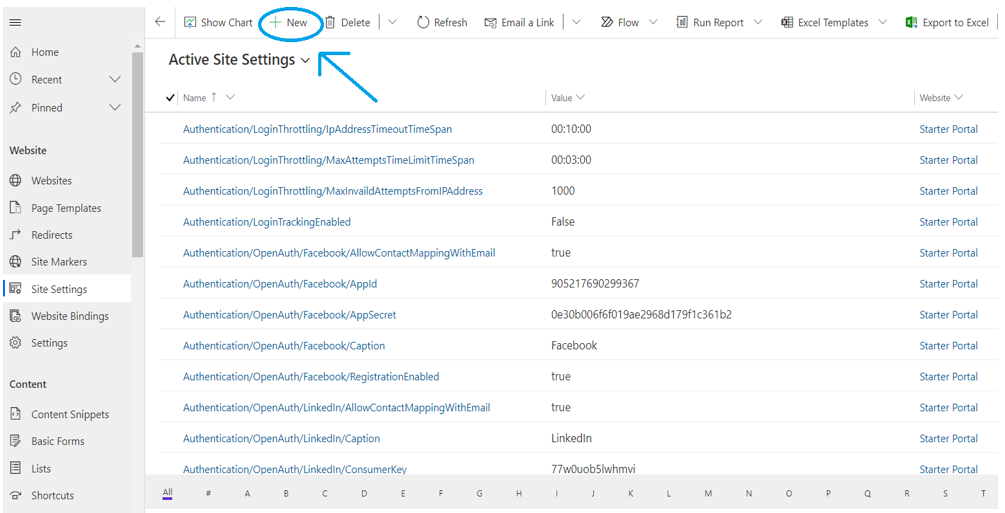Image resolution: width=1005 pixels, height=513 pixels.
Task: Expand the Recent section chevron
Action: click(x=115, y=80)
